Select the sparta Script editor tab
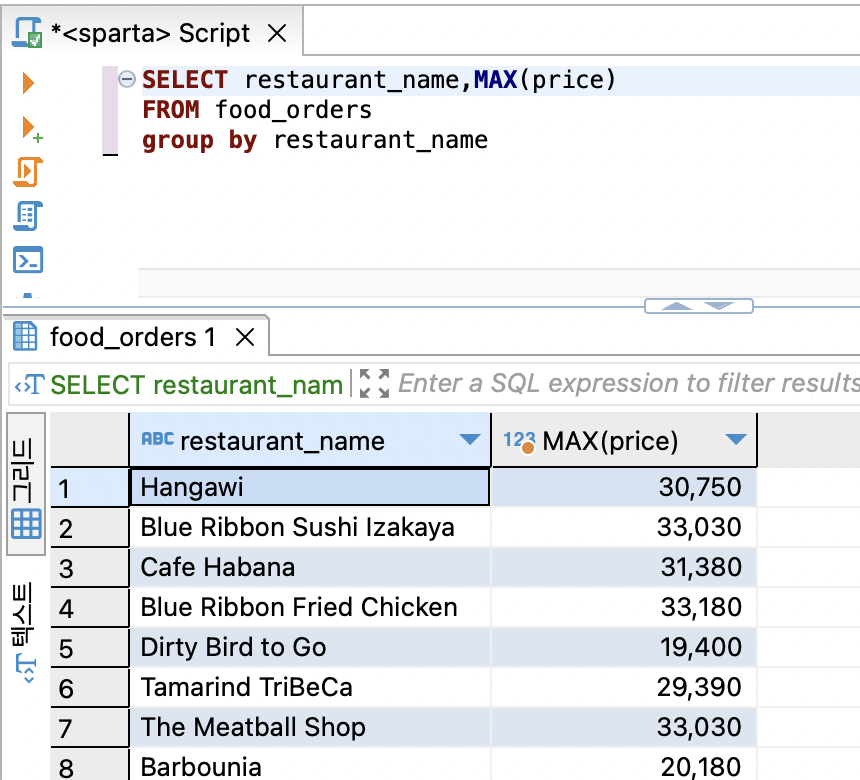 click(x=152, y=33)
